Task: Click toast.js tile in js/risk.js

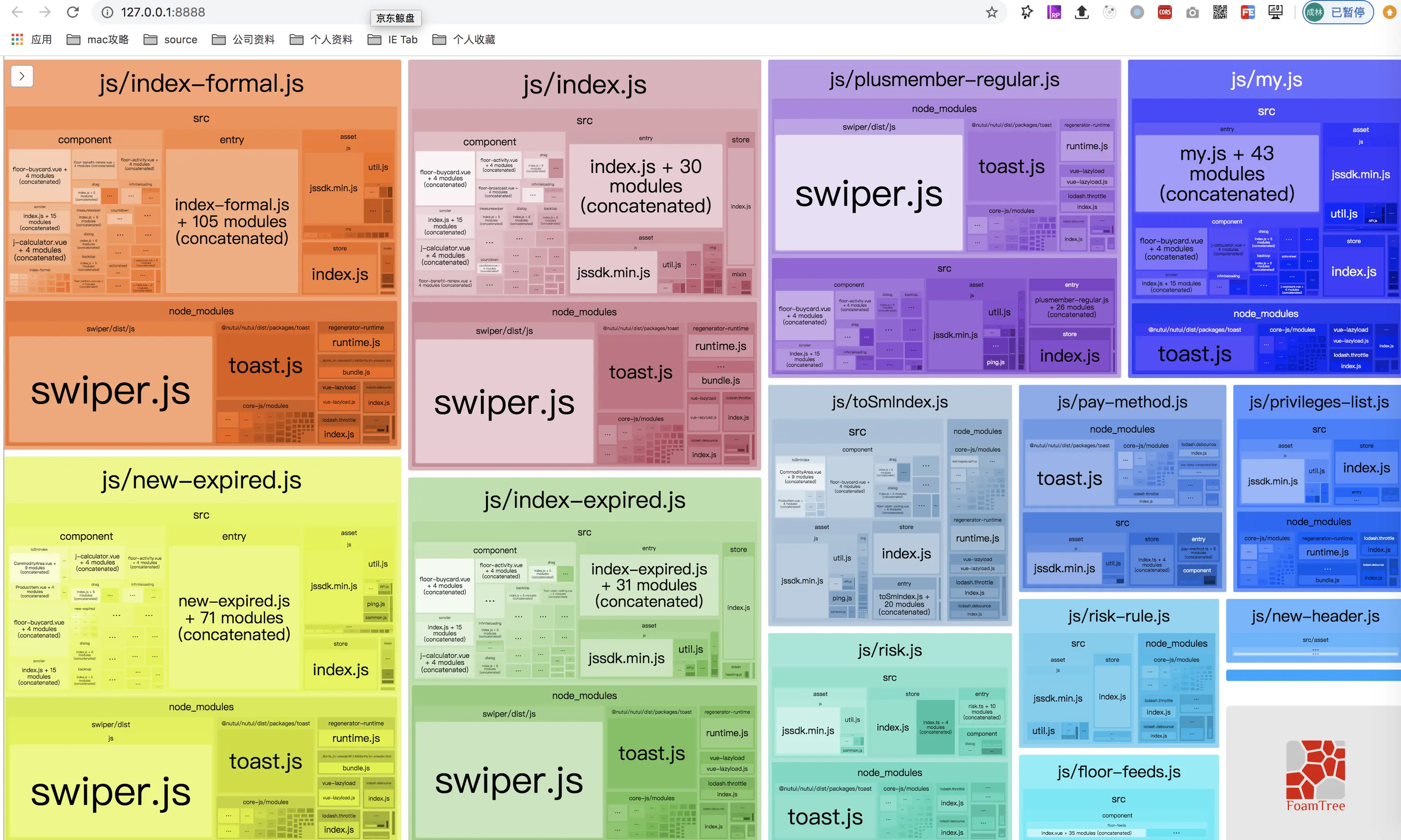Action: (825, 817)
